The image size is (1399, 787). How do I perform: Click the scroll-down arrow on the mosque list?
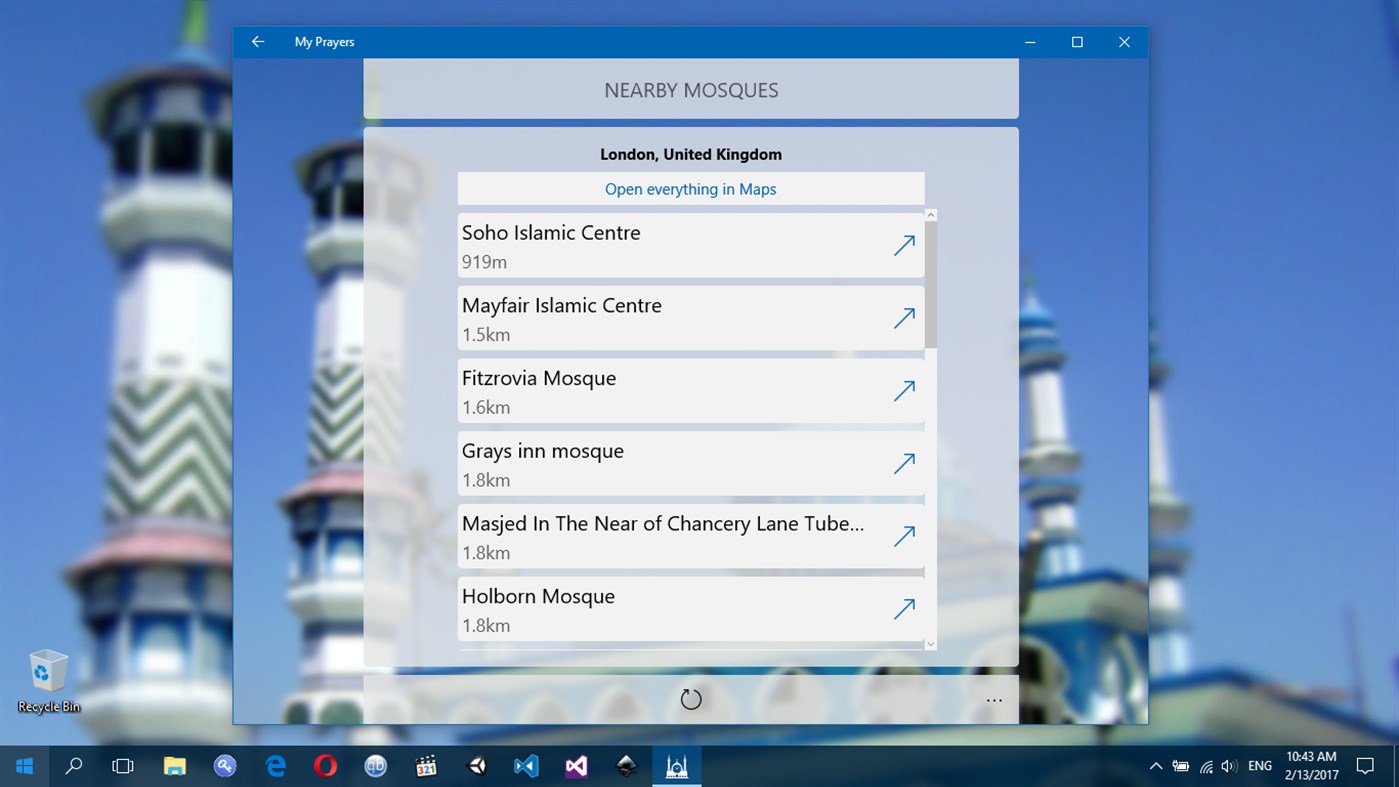coord(930,643)
